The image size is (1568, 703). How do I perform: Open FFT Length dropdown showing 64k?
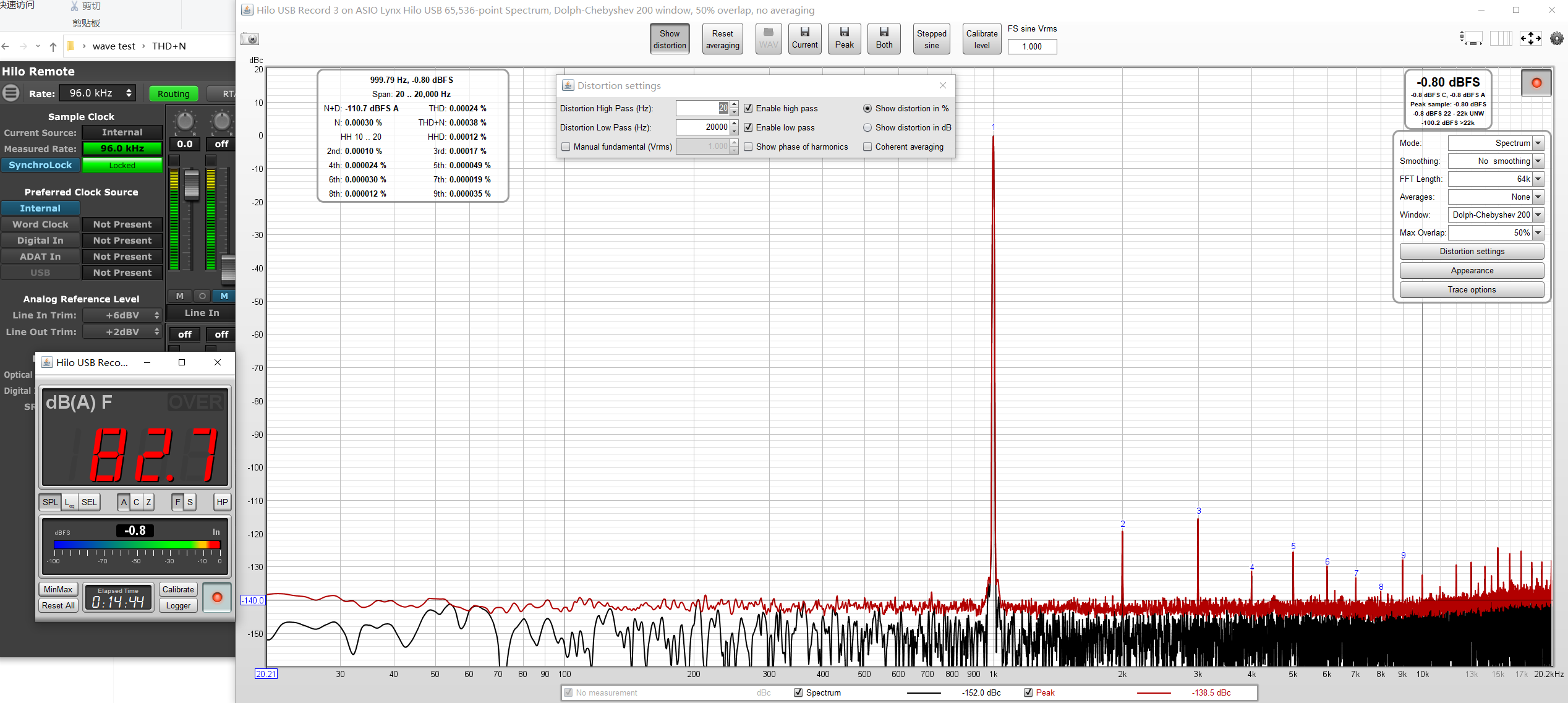[x=1496, y=179]
